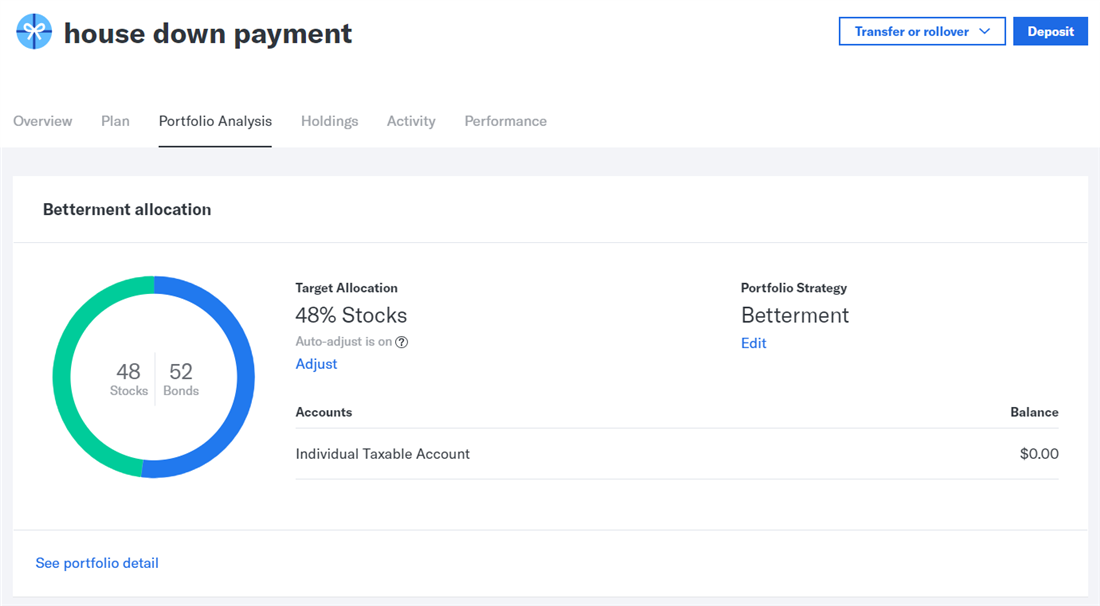Screen dimensions: 1100x606
Task: Expand the Transfer or rollover dropdown
Action: (921, 31)
